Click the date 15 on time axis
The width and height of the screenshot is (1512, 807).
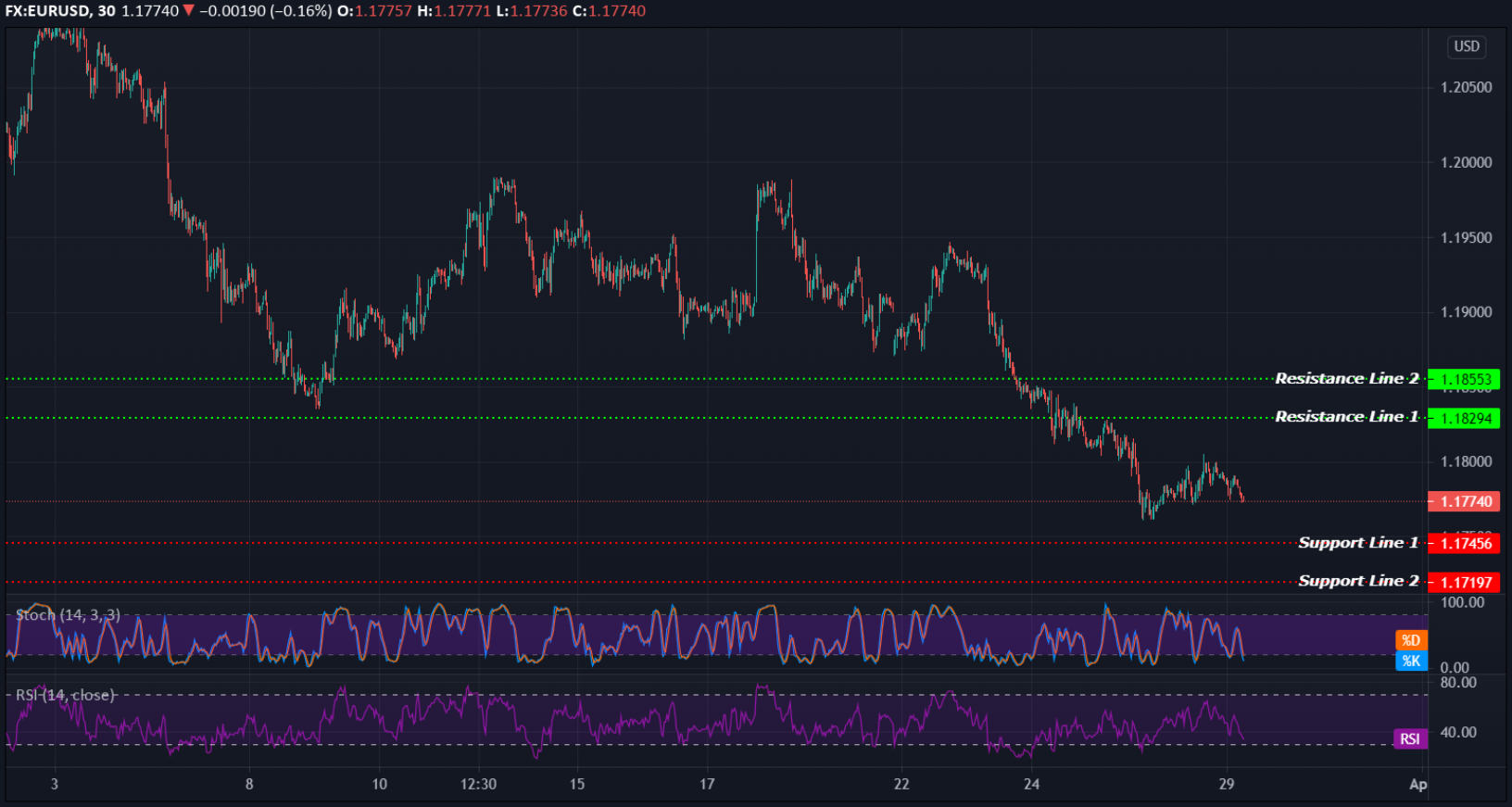577,784
